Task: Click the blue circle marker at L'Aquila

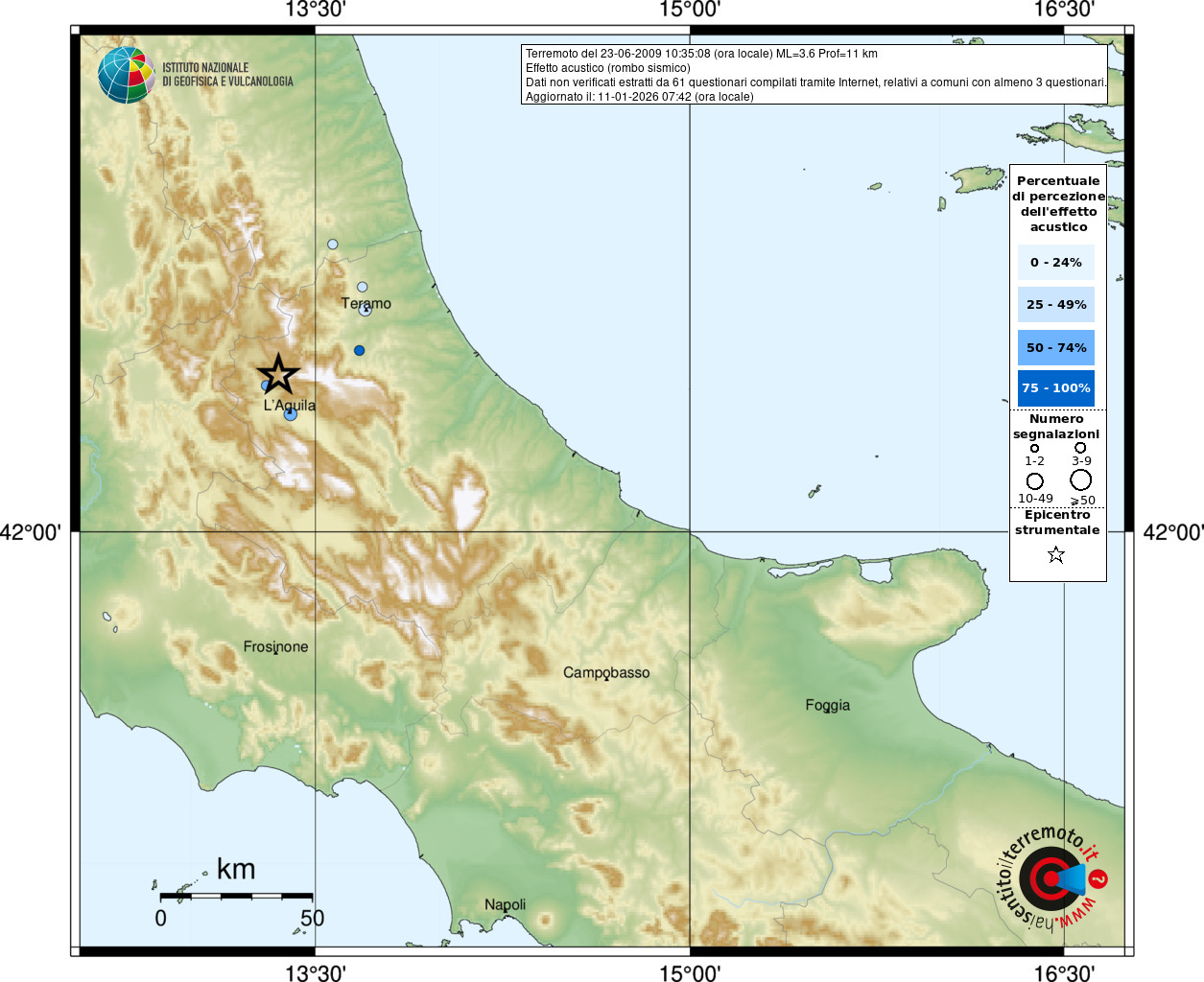Action: [291, 414]
